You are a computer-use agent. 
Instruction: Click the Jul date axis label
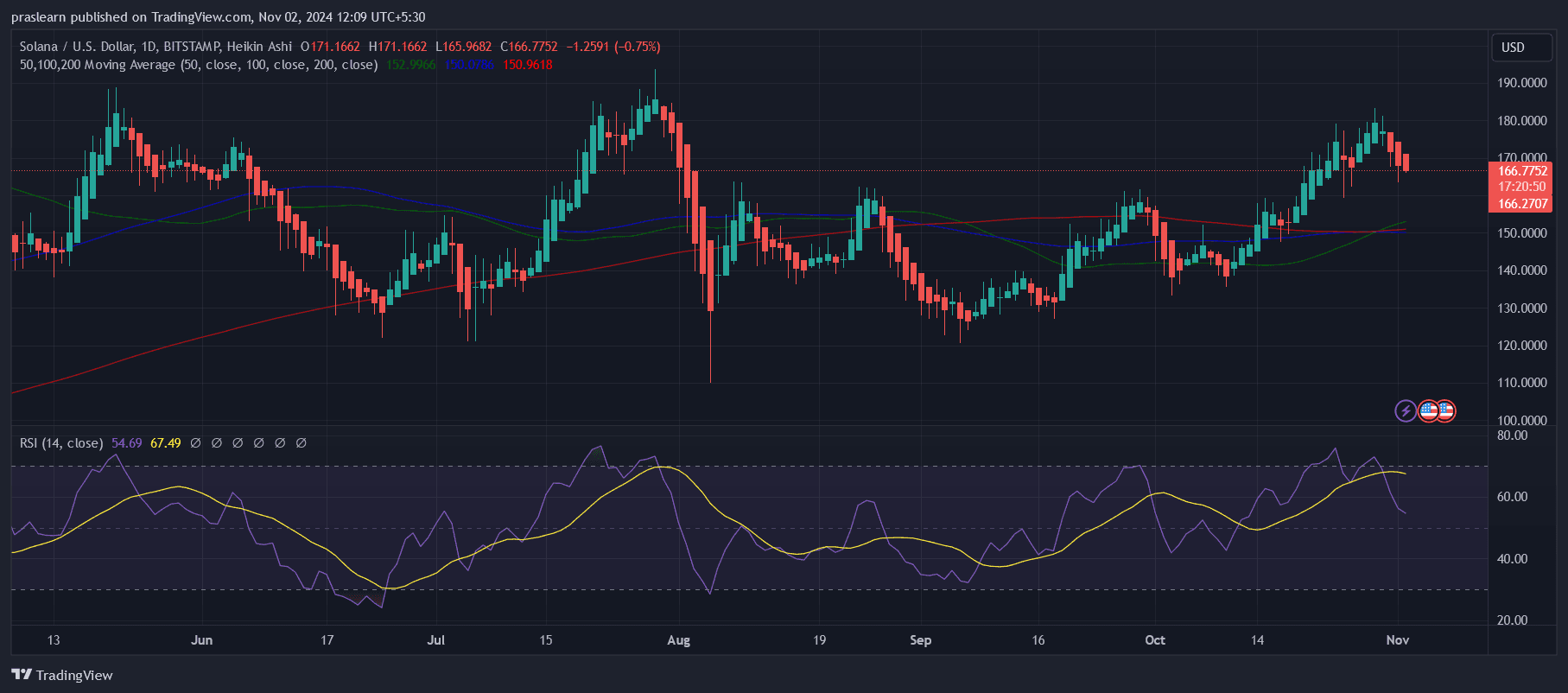pyautogui.click(x=435, y=640)
